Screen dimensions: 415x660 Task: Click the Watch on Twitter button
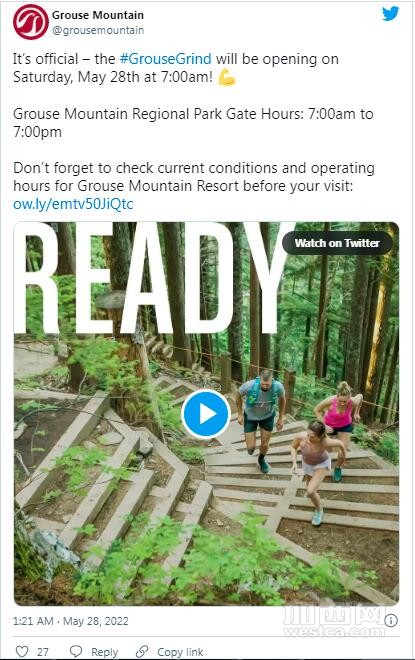pos(337,243)
